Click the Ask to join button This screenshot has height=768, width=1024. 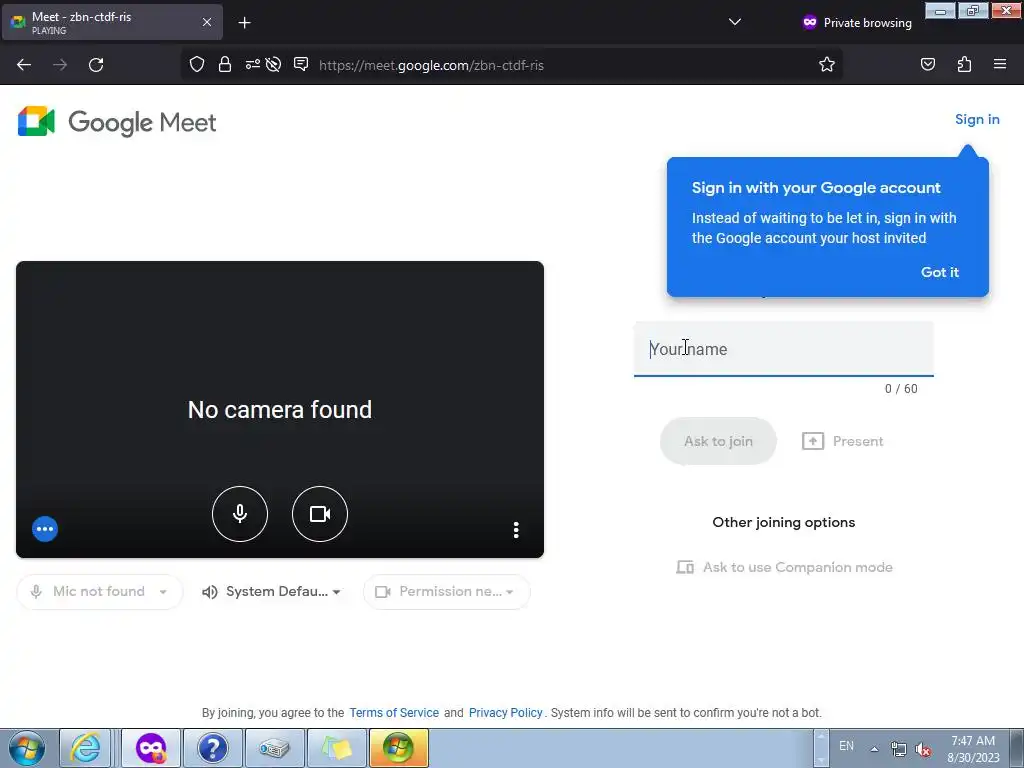[x=718, y=441]
